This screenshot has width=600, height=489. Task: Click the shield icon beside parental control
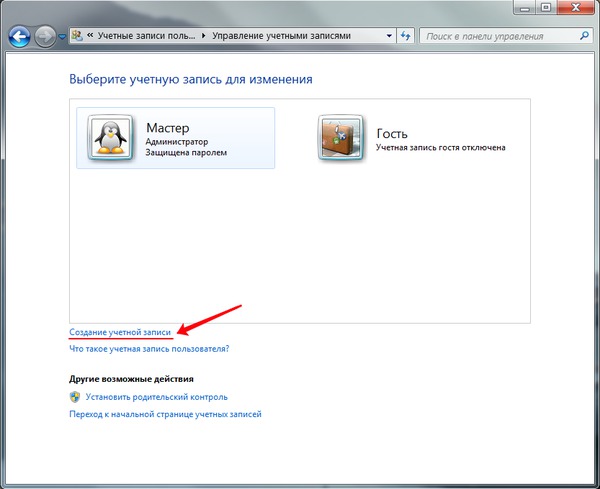coord(75,397)
